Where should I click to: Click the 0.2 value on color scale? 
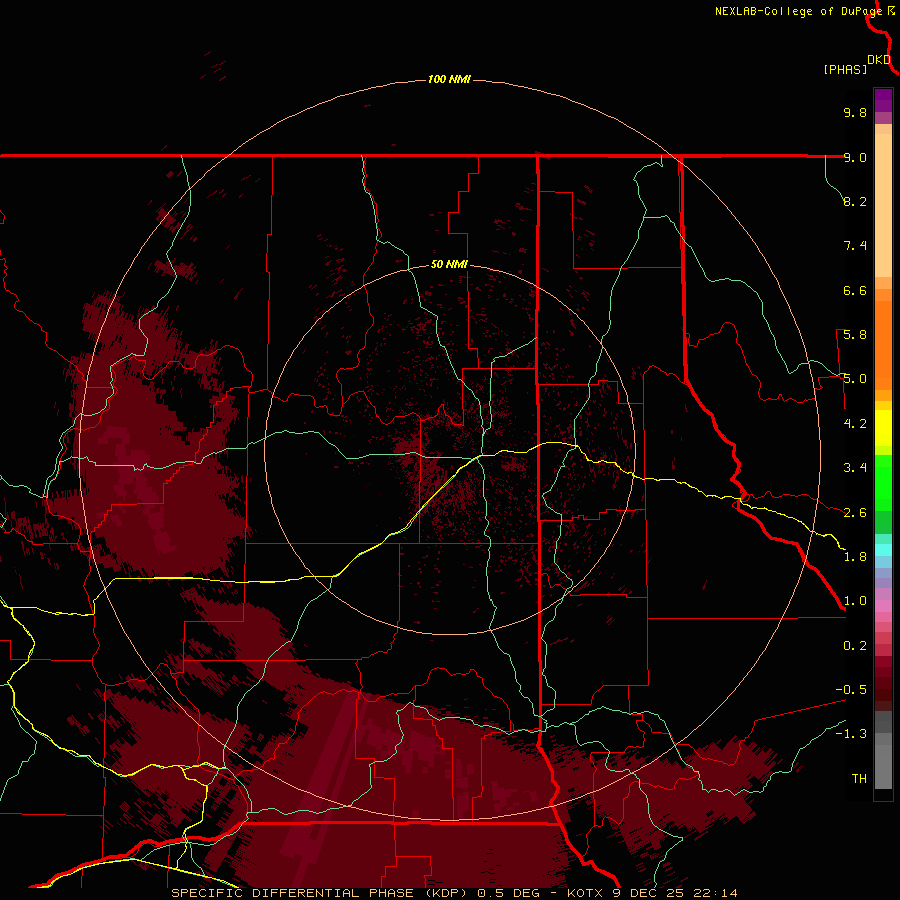click(x=855, y=646)
